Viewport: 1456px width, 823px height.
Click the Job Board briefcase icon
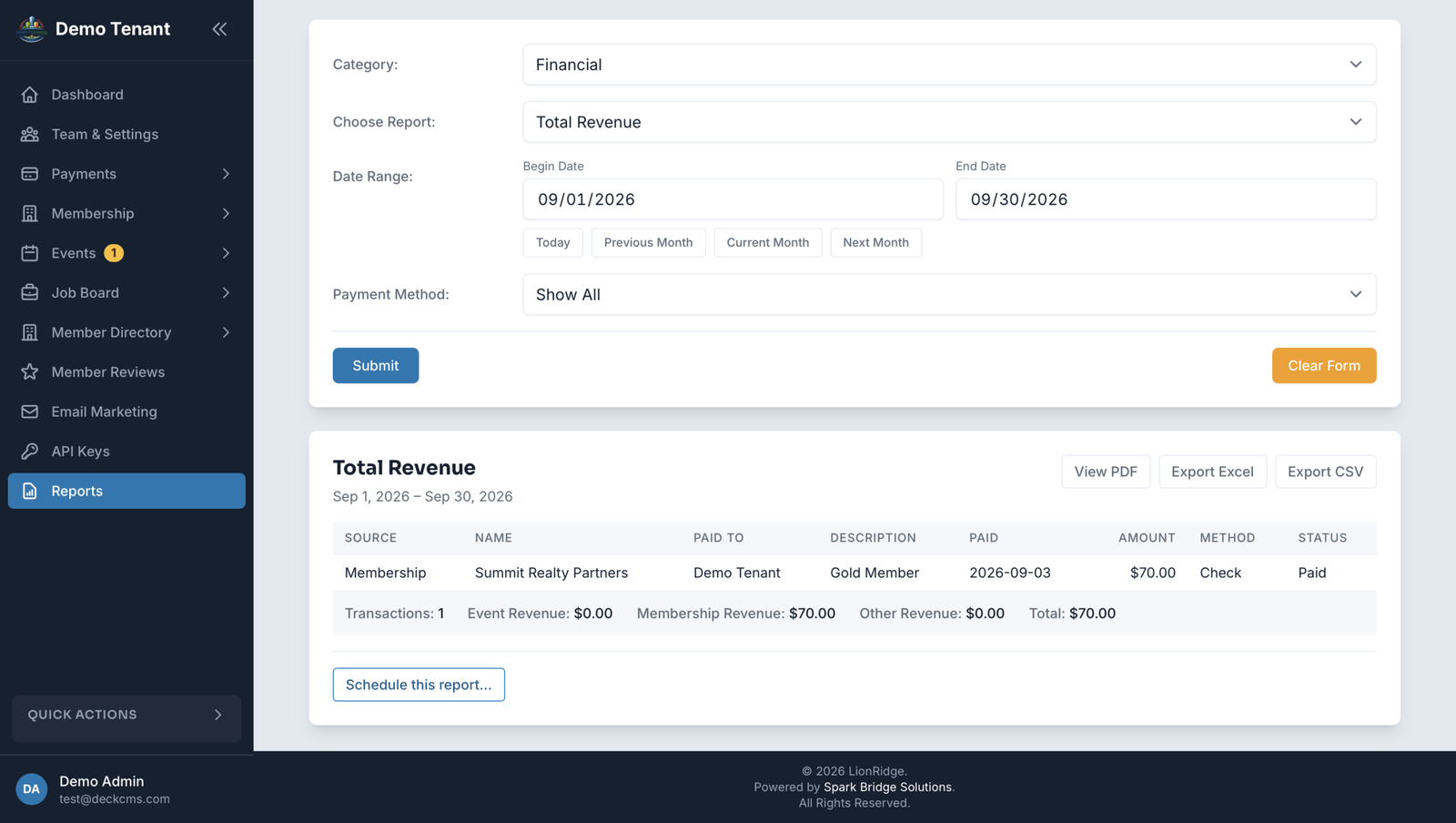point(30,292)
